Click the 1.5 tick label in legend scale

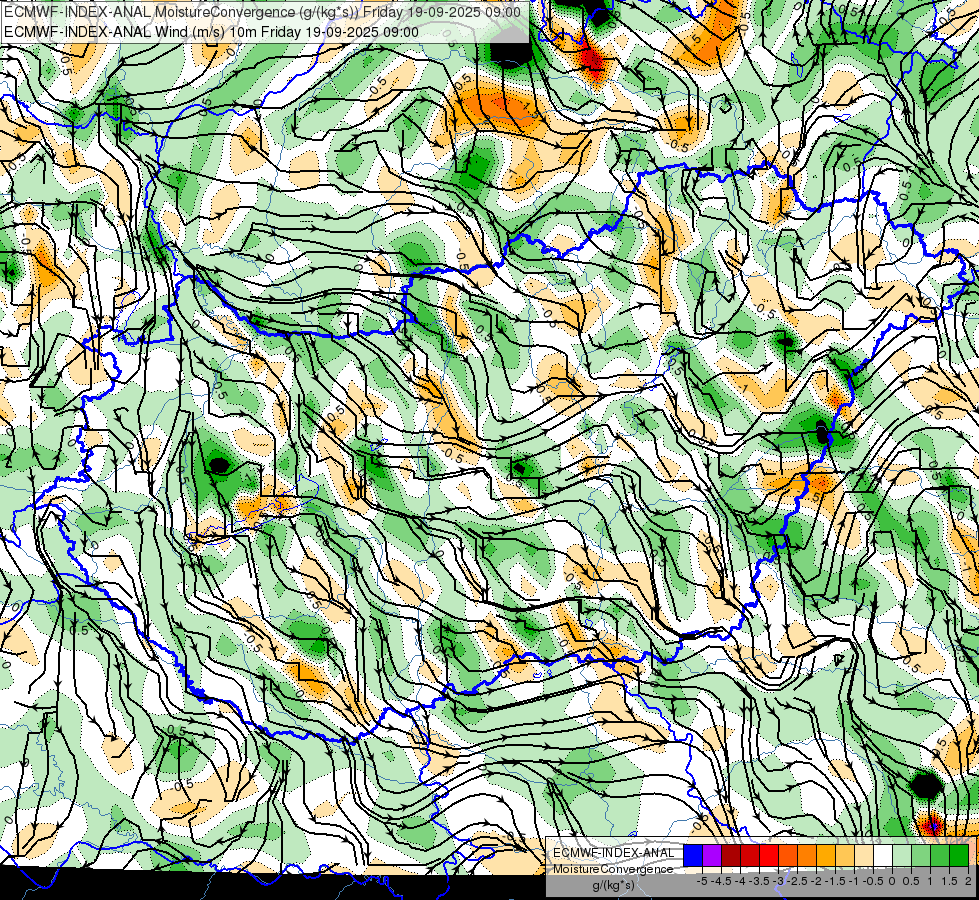pos(949,881)
